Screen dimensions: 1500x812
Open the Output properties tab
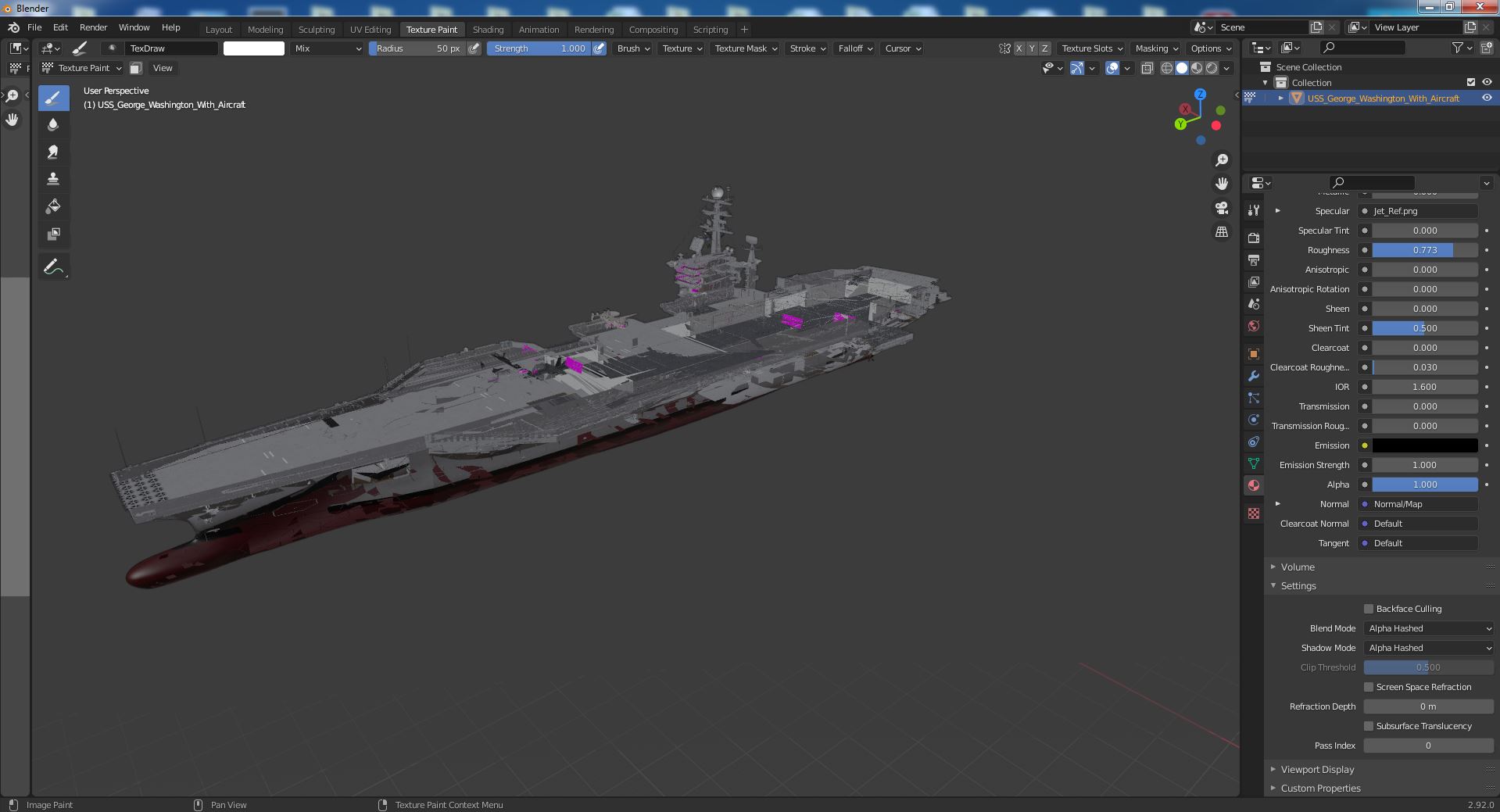1254,259
